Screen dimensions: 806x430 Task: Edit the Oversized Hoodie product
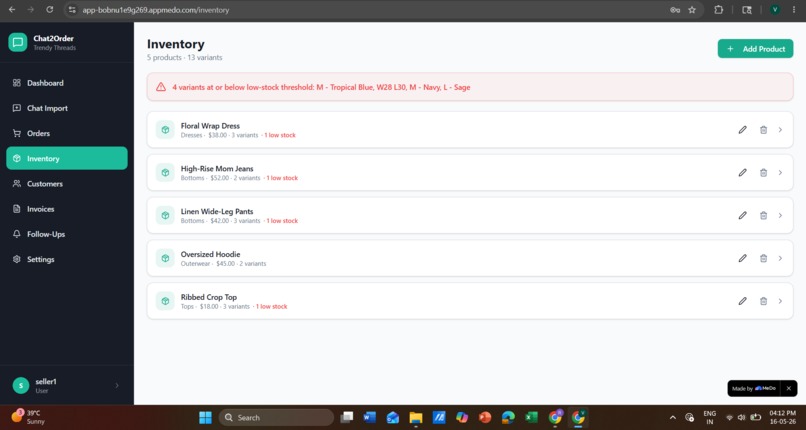[x=742, y=258]
